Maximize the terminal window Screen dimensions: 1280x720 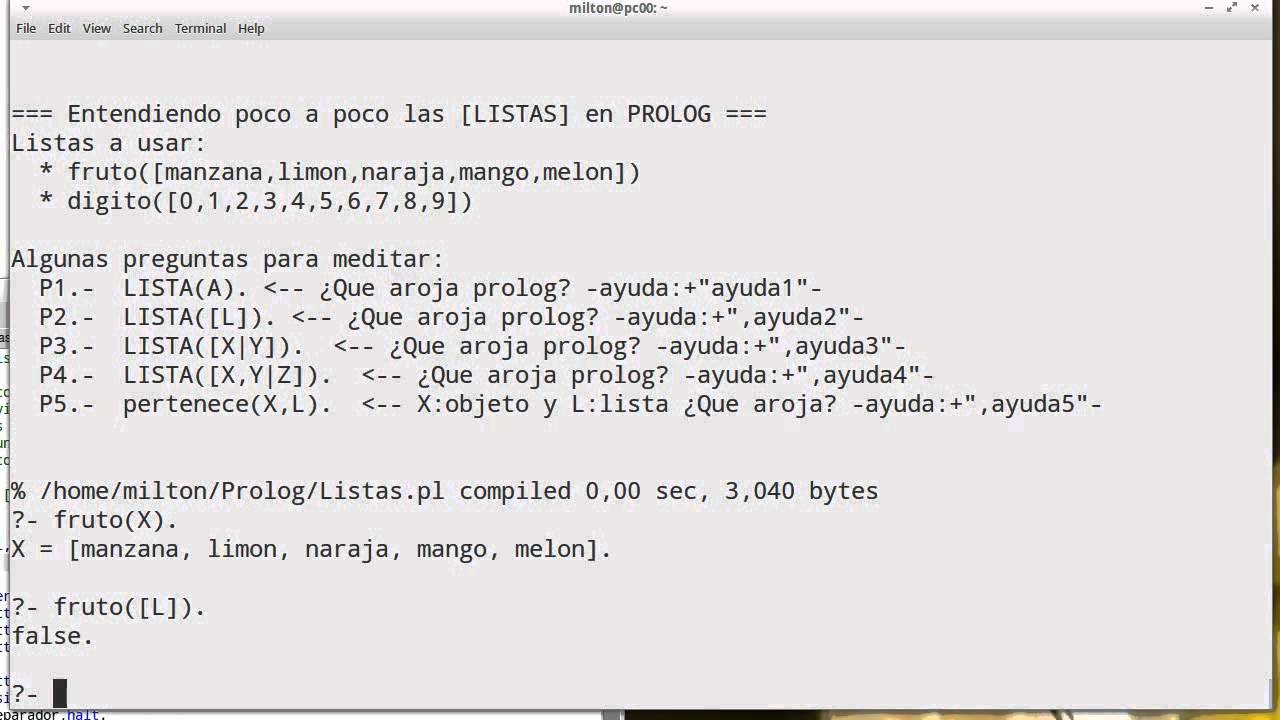point(1234,8)
